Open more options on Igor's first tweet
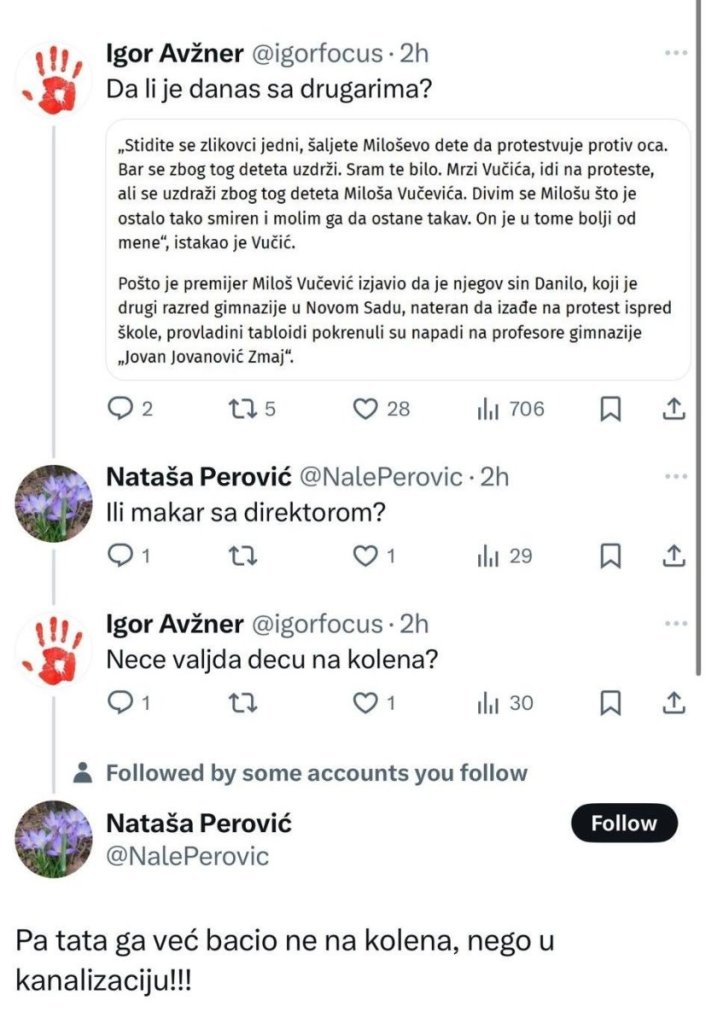Screen dimensions: 706x1024 pyautogui.click(x=676, y=53)
